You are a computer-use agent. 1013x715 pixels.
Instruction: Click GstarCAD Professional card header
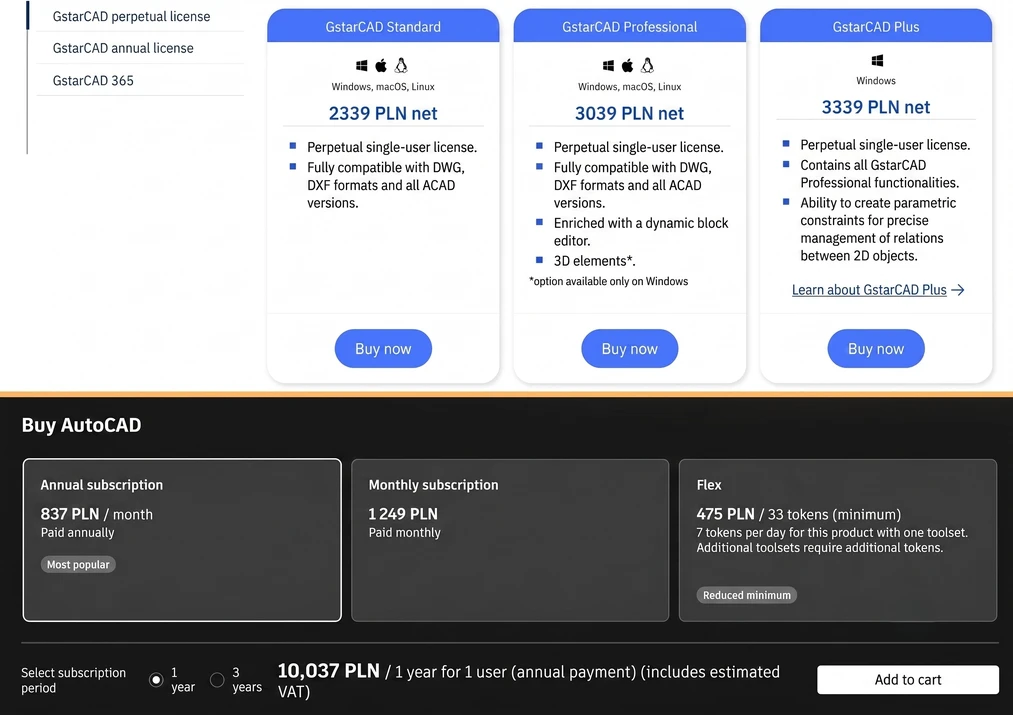point(630,26)
